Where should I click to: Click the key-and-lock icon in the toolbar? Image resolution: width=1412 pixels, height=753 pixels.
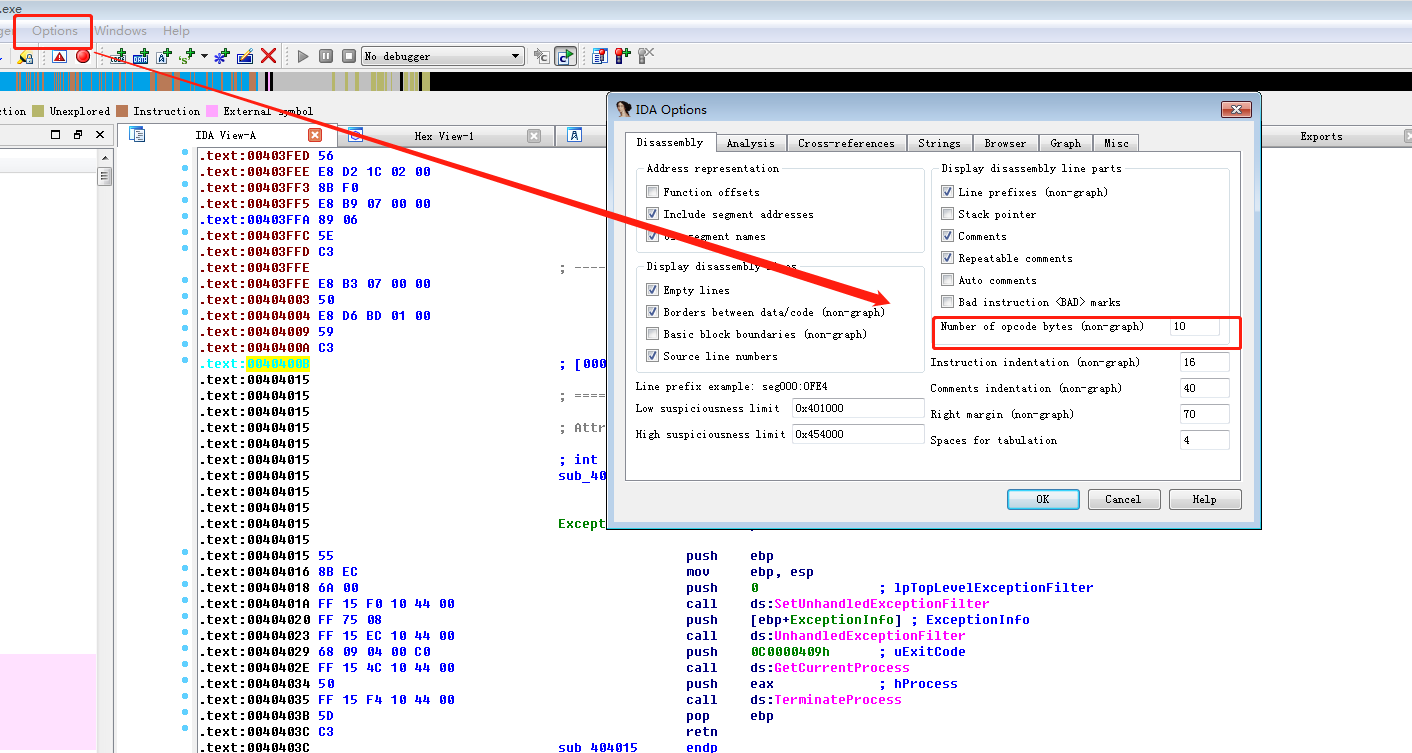25,56
